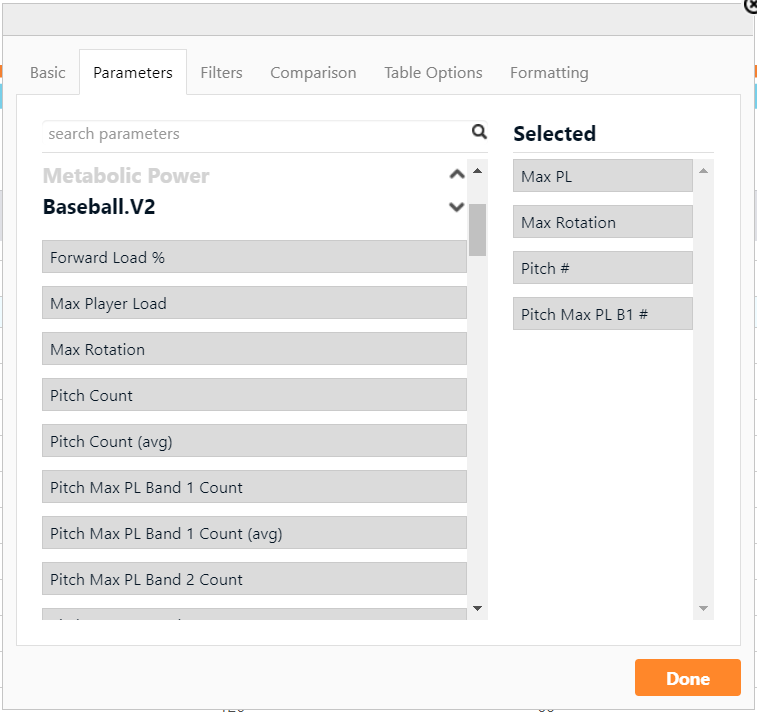This screenshot has width=757, height=713.
Task: Close the dialog with the X icon
Action: pos(751,5)
